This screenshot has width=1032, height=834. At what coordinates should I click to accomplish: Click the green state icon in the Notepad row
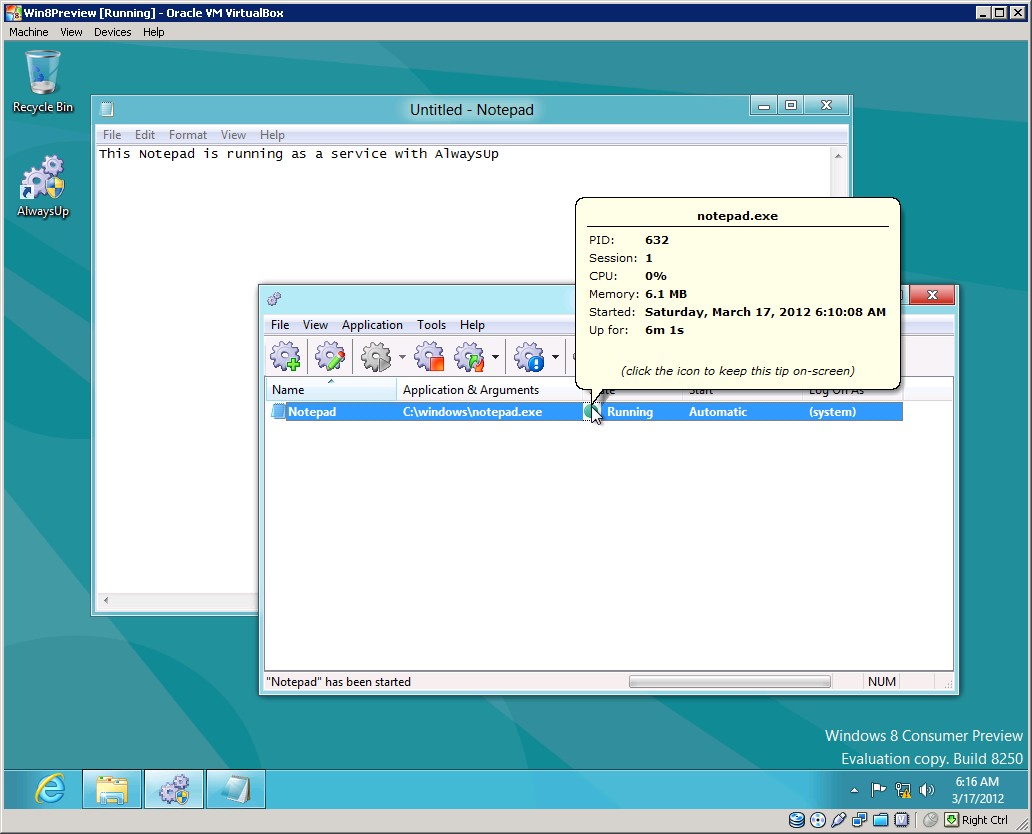(591, 412)
